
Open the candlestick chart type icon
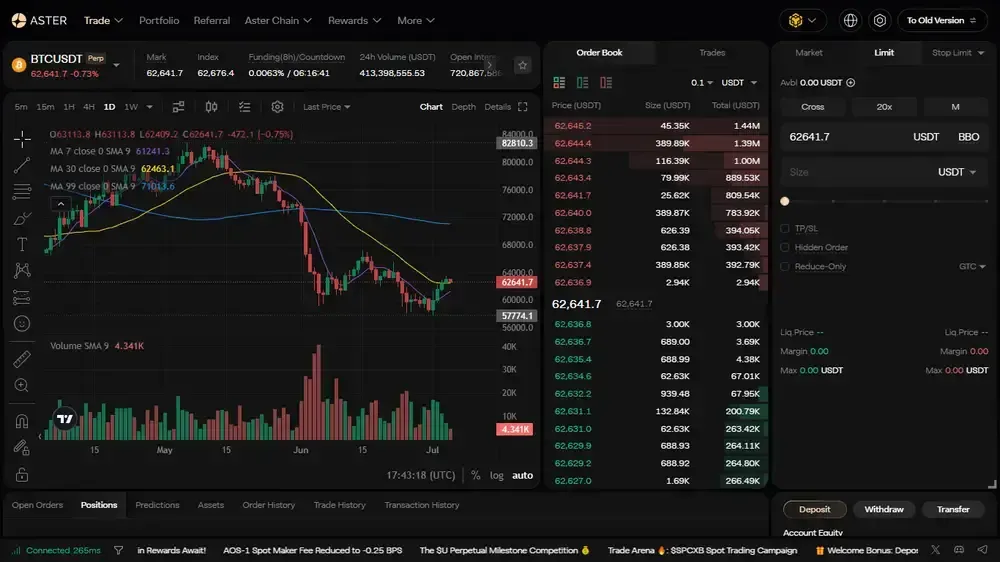[x=211, y=107]
